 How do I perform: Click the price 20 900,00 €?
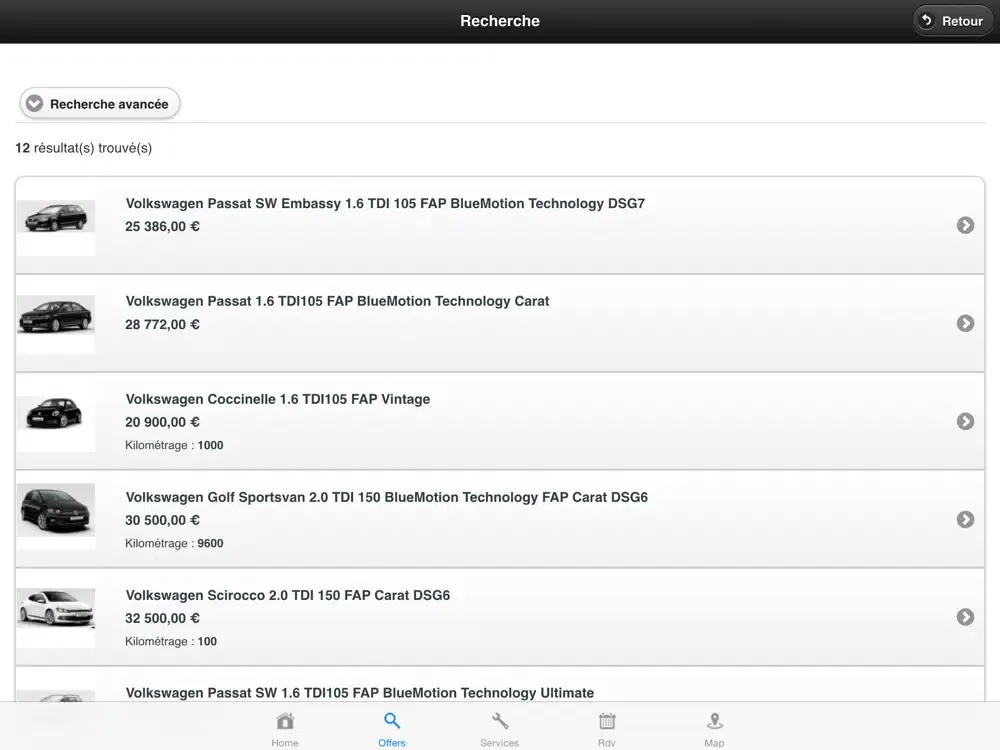pos(162,422)
